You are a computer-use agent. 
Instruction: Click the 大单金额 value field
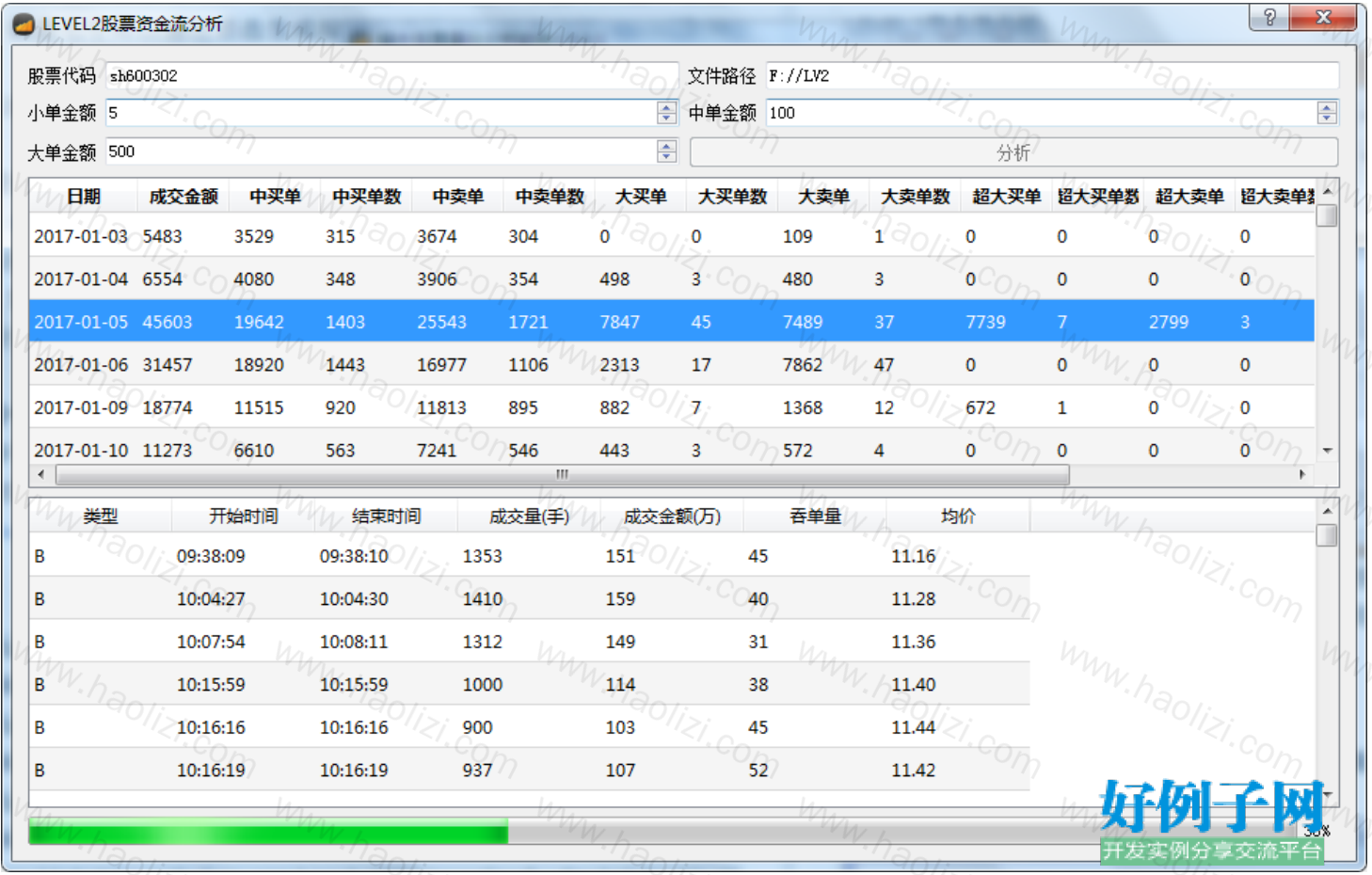381,151
